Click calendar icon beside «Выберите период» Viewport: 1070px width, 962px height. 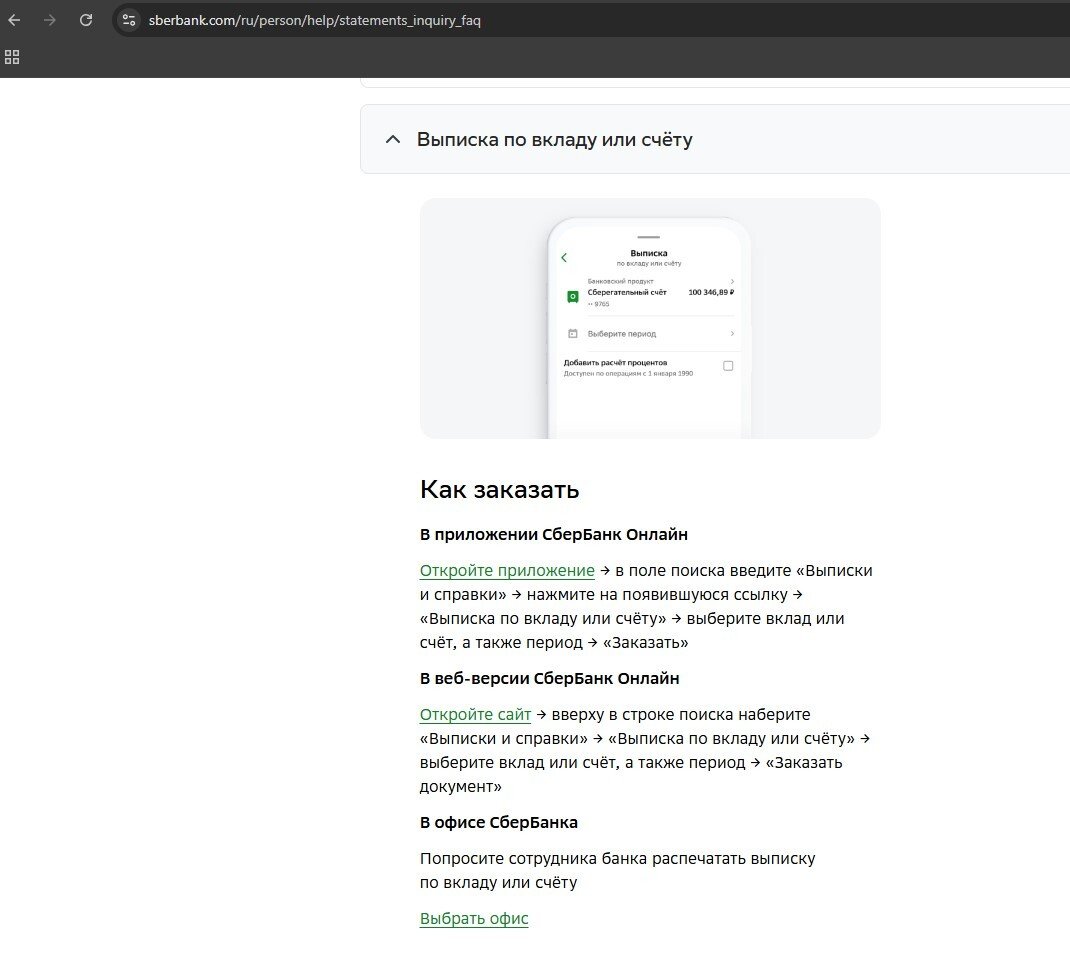[x=573, y=333]
